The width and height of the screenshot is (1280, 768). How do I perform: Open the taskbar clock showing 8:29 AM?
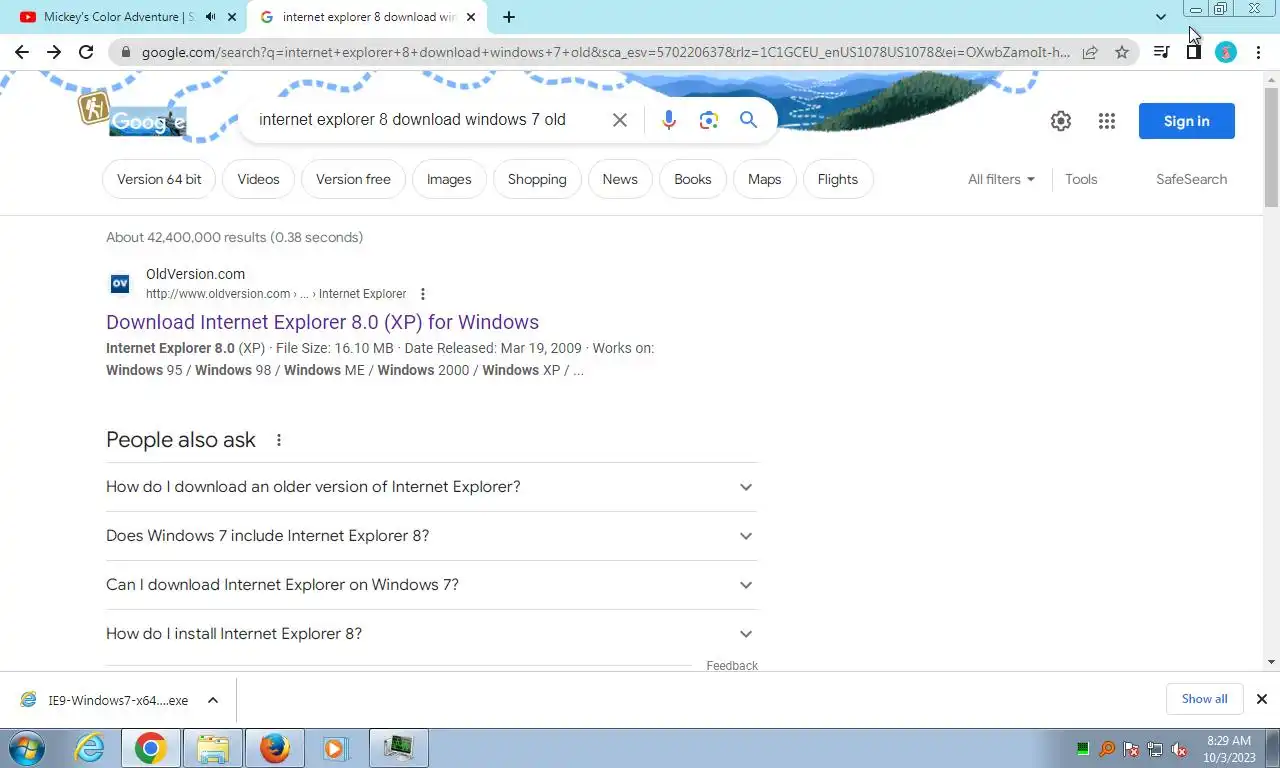[x=1229, y=749]
